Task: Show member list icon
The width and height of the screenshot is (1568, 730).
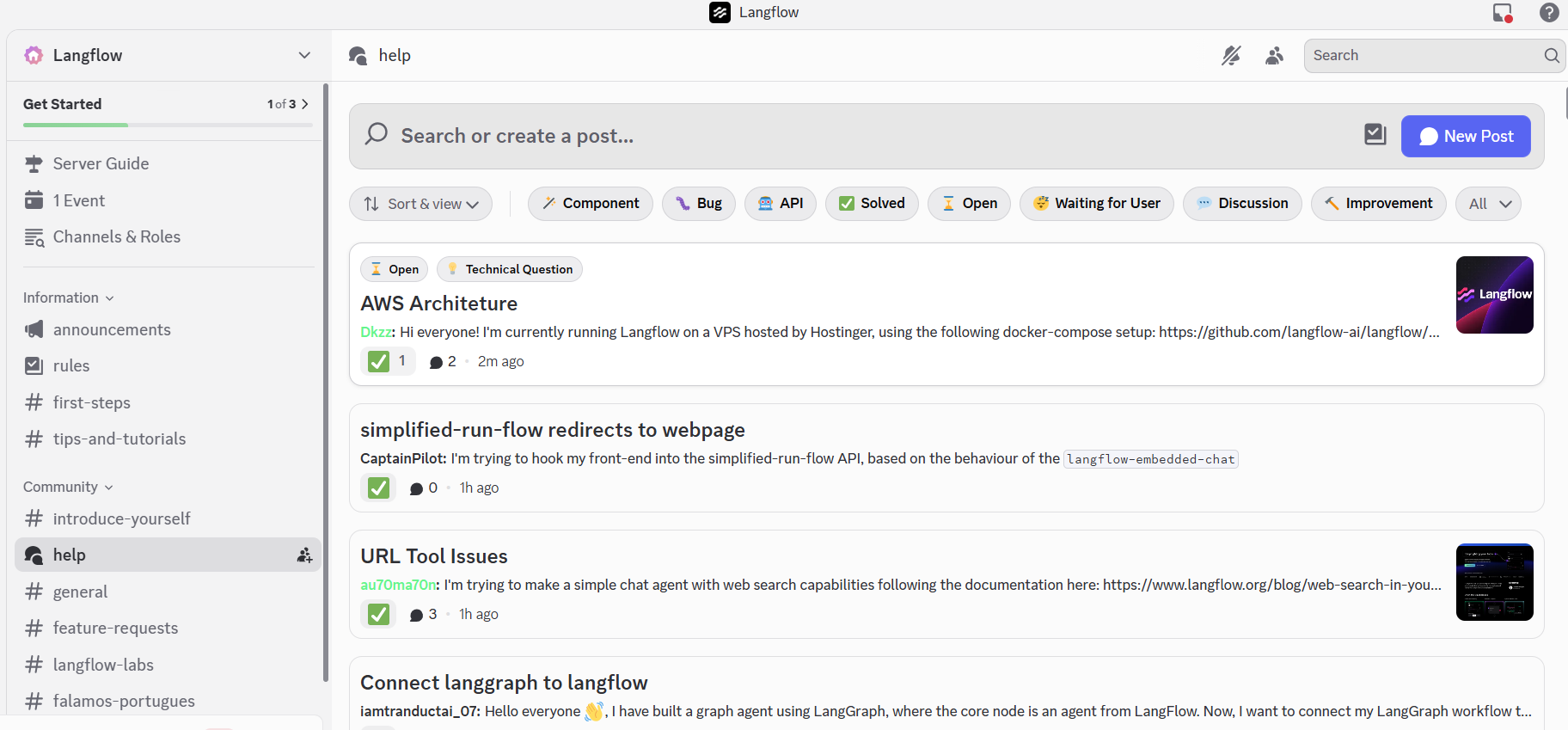Action: click(1275, 56)
